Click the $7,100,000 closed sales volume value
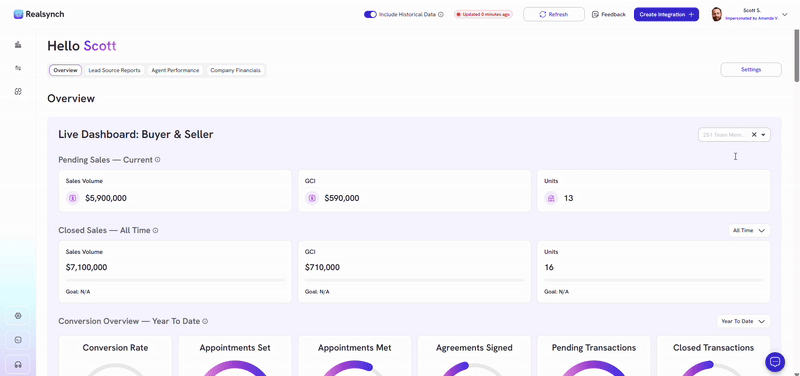 point(86,267)
